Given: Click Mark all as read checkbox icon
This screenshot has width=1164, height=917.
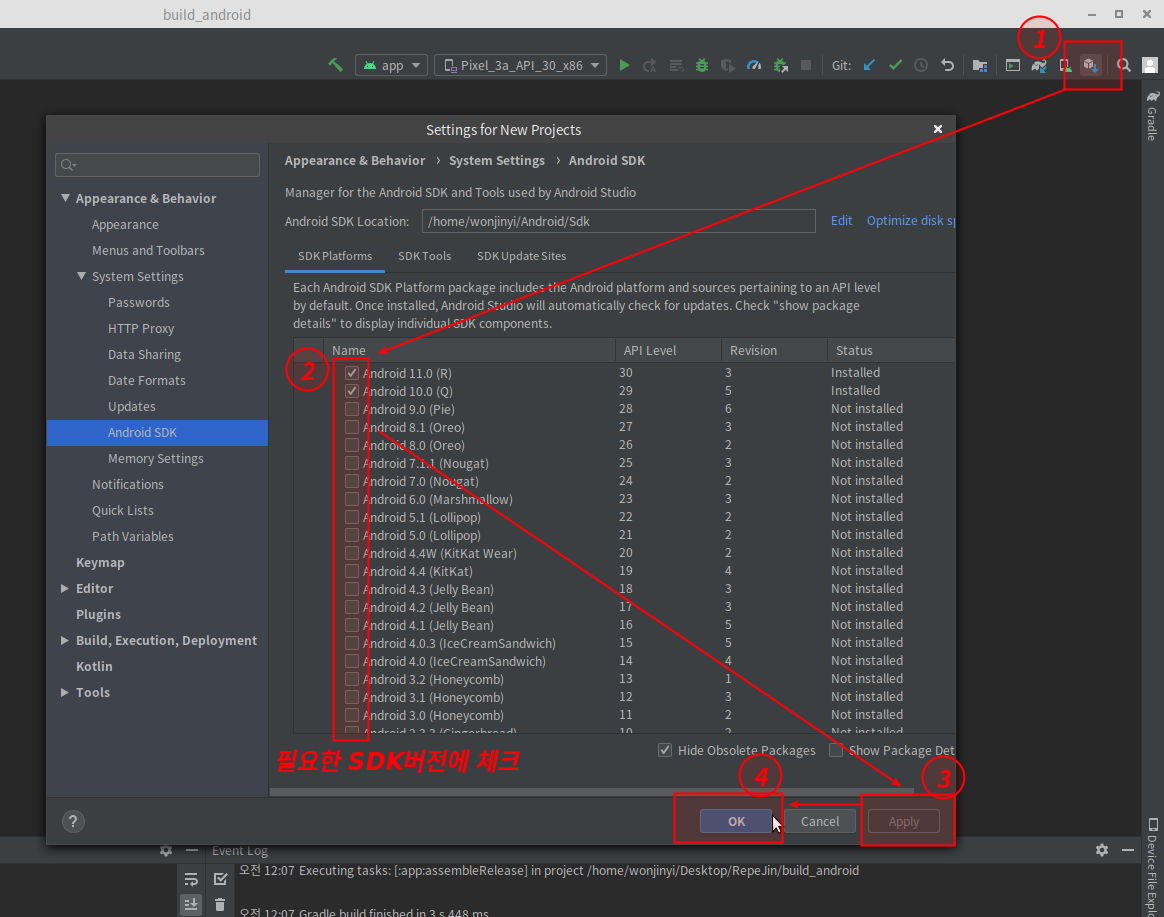Looking at the screenshot, I should pos(220,879).
